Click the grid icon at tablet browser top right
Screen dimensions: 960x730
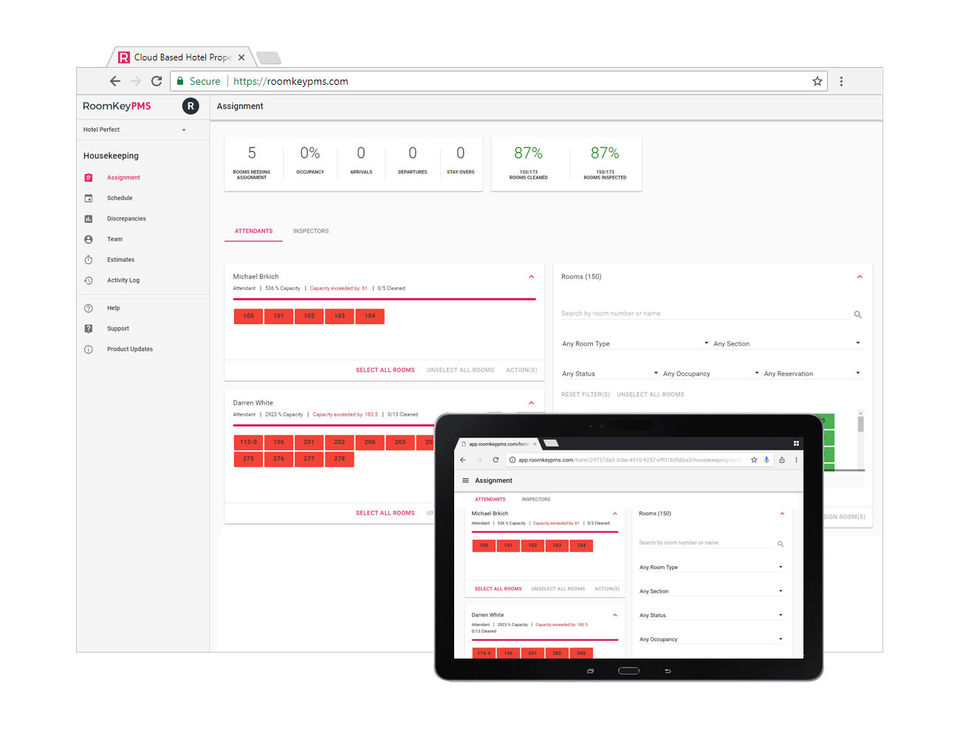pos(796,443)
